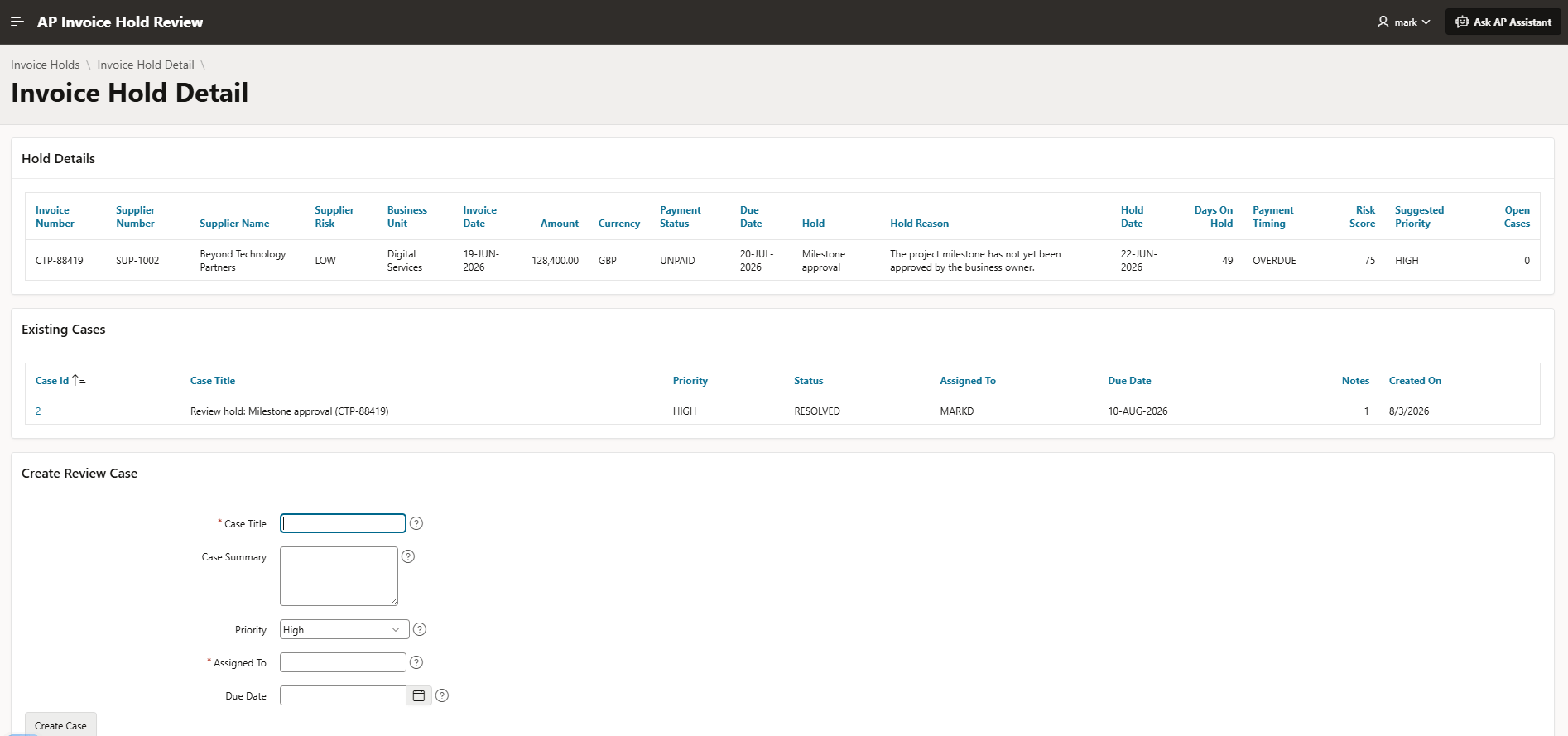The height and width of the screenshot is (736, 1568).
Task: Click the 8/3/2026 created on cell
Action: [1409, 411]
